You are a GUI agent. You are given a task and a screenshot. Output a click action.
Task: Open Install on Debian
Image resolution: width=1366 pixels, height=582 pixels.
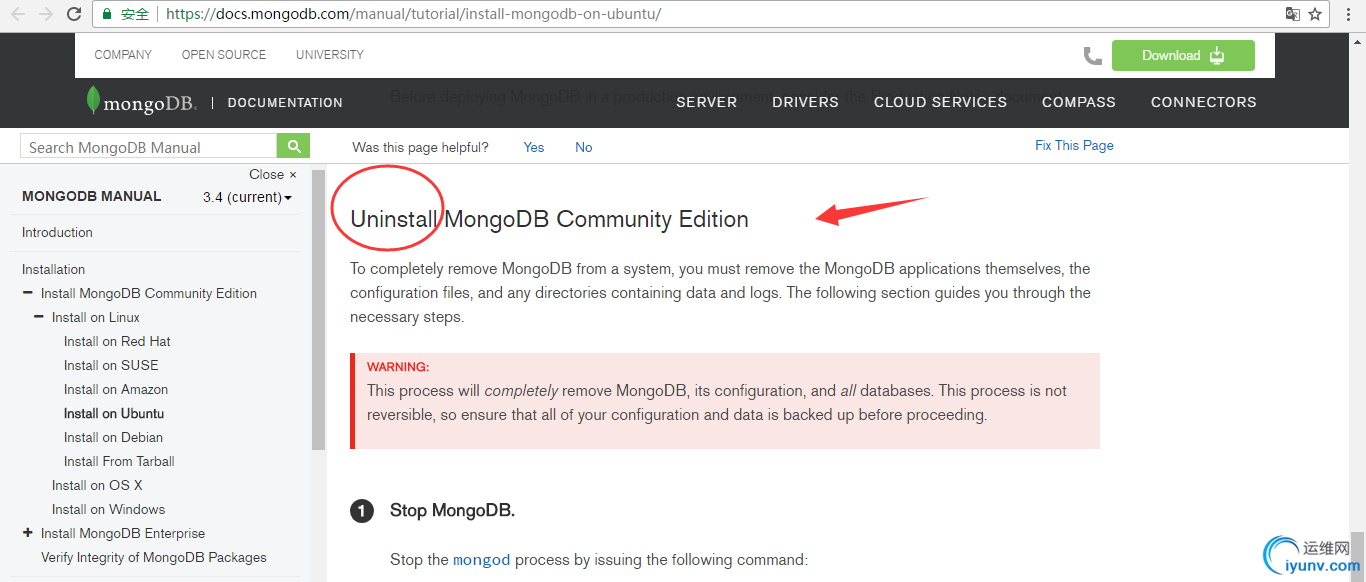pos(113,437)
